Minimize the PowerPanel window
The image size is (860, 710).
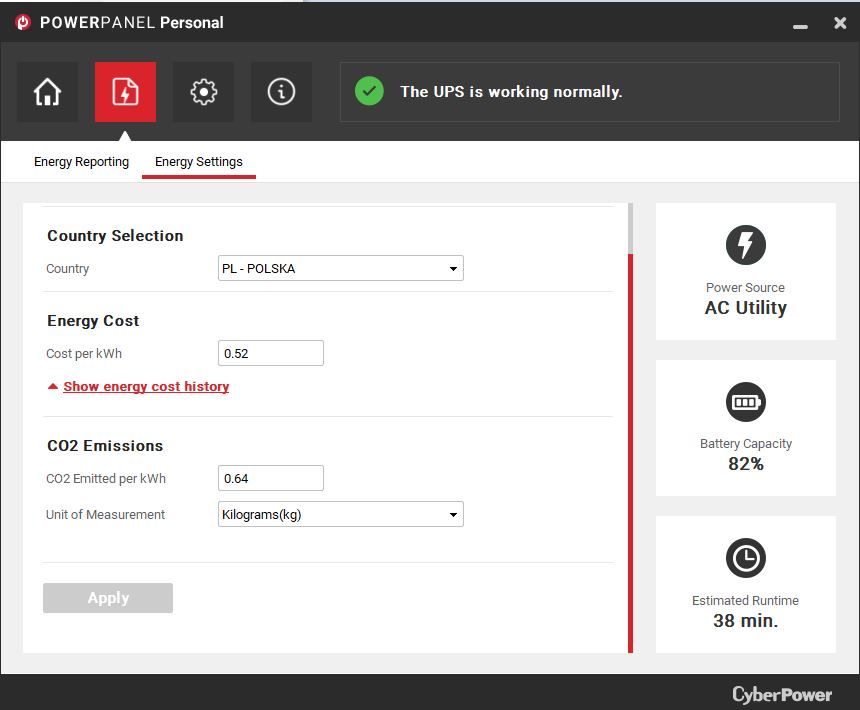pos(800,26)
